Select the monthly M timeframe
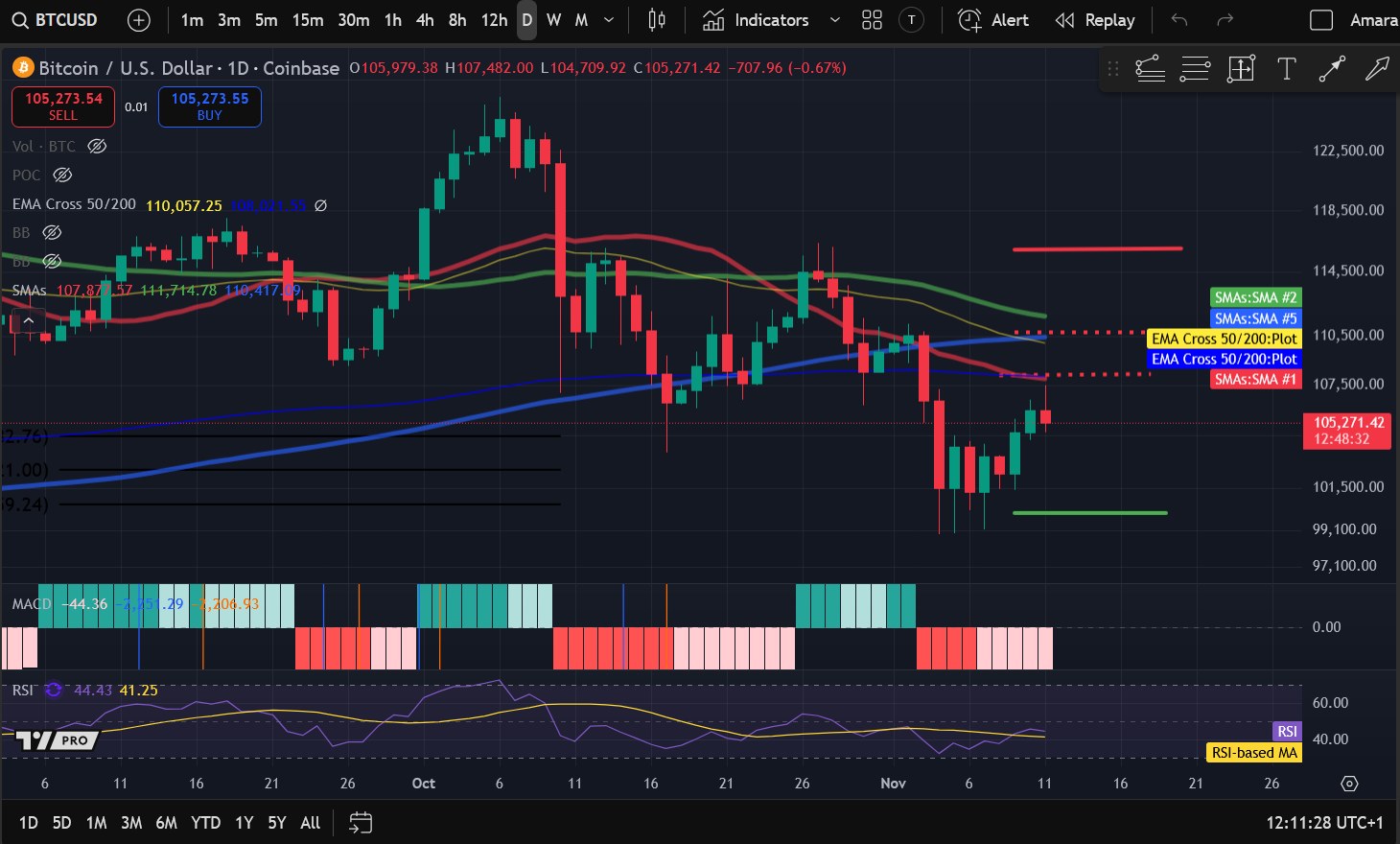The height and width of the screenshot is (844, 1400). 581,20
